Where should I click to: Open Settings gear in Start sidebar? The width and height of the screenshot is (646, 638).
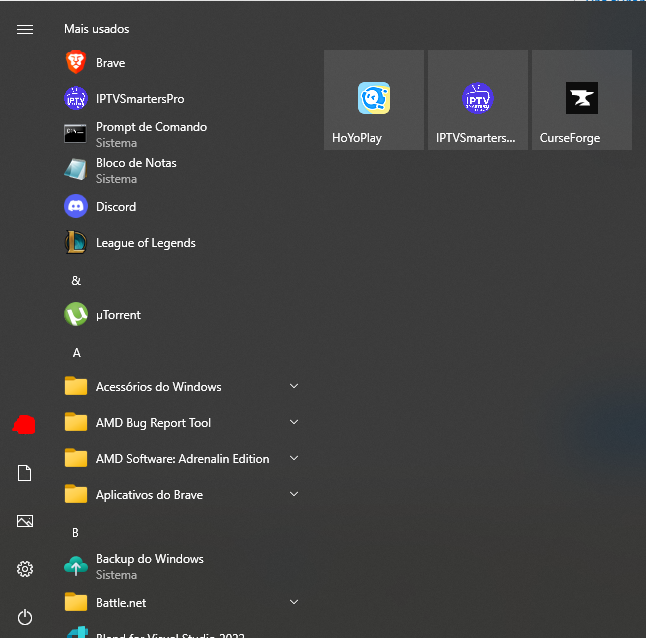click(25, 569)
